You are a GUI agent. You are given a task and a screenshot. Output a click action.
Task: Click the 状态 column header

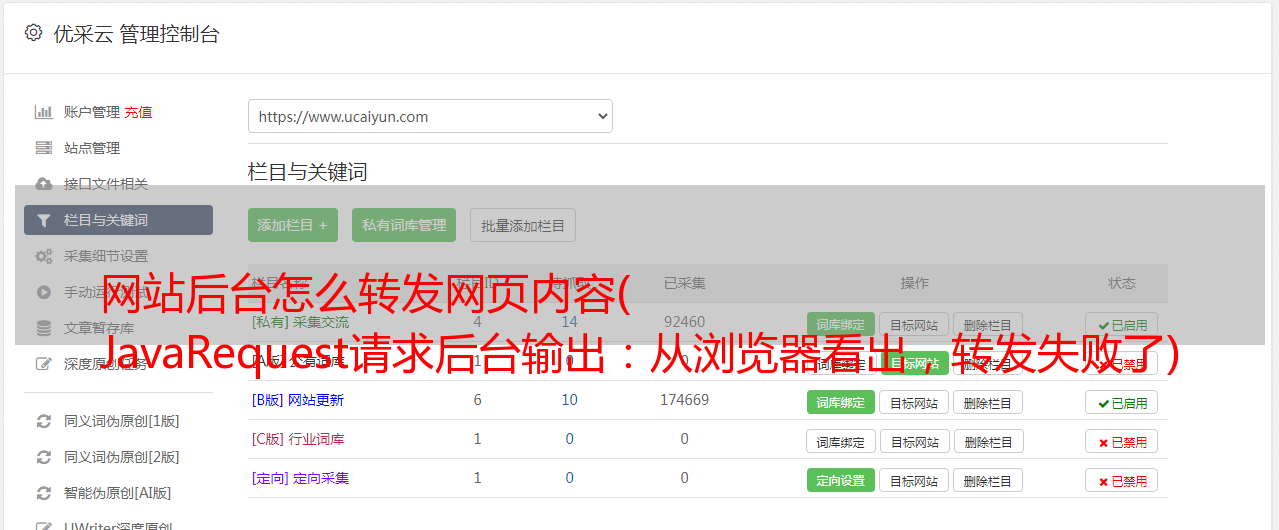pyautogui.click(x=1122, y=283)
